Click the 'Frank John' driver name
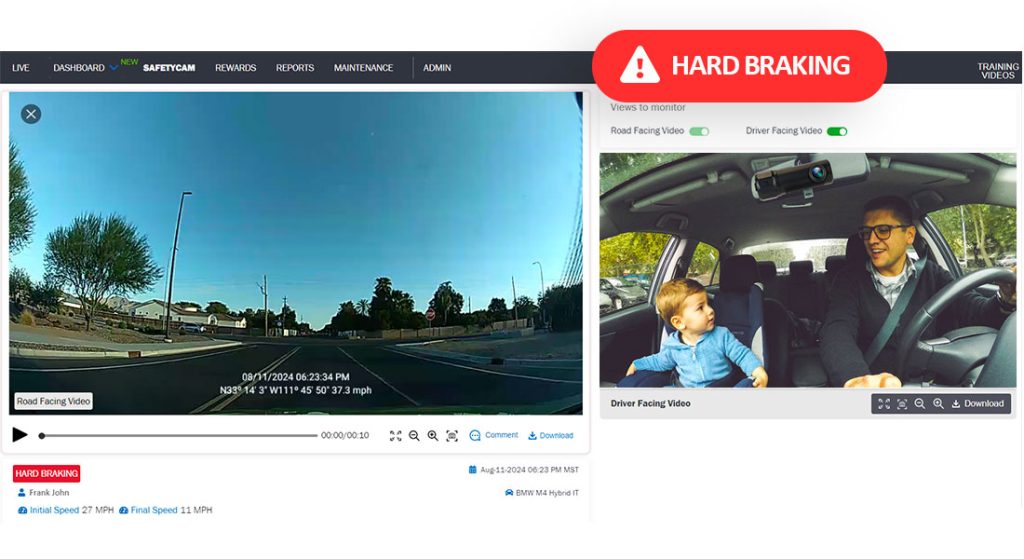 pyautogui.click(x=49, y=493)
